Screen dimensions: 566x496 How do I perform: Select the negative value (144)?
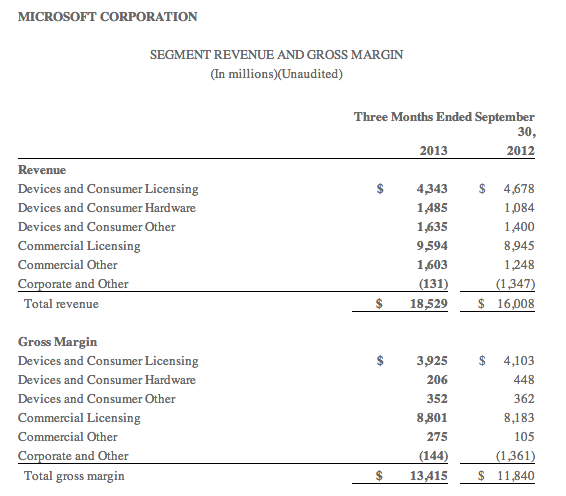pyautogui.click(x=434, y=456)
